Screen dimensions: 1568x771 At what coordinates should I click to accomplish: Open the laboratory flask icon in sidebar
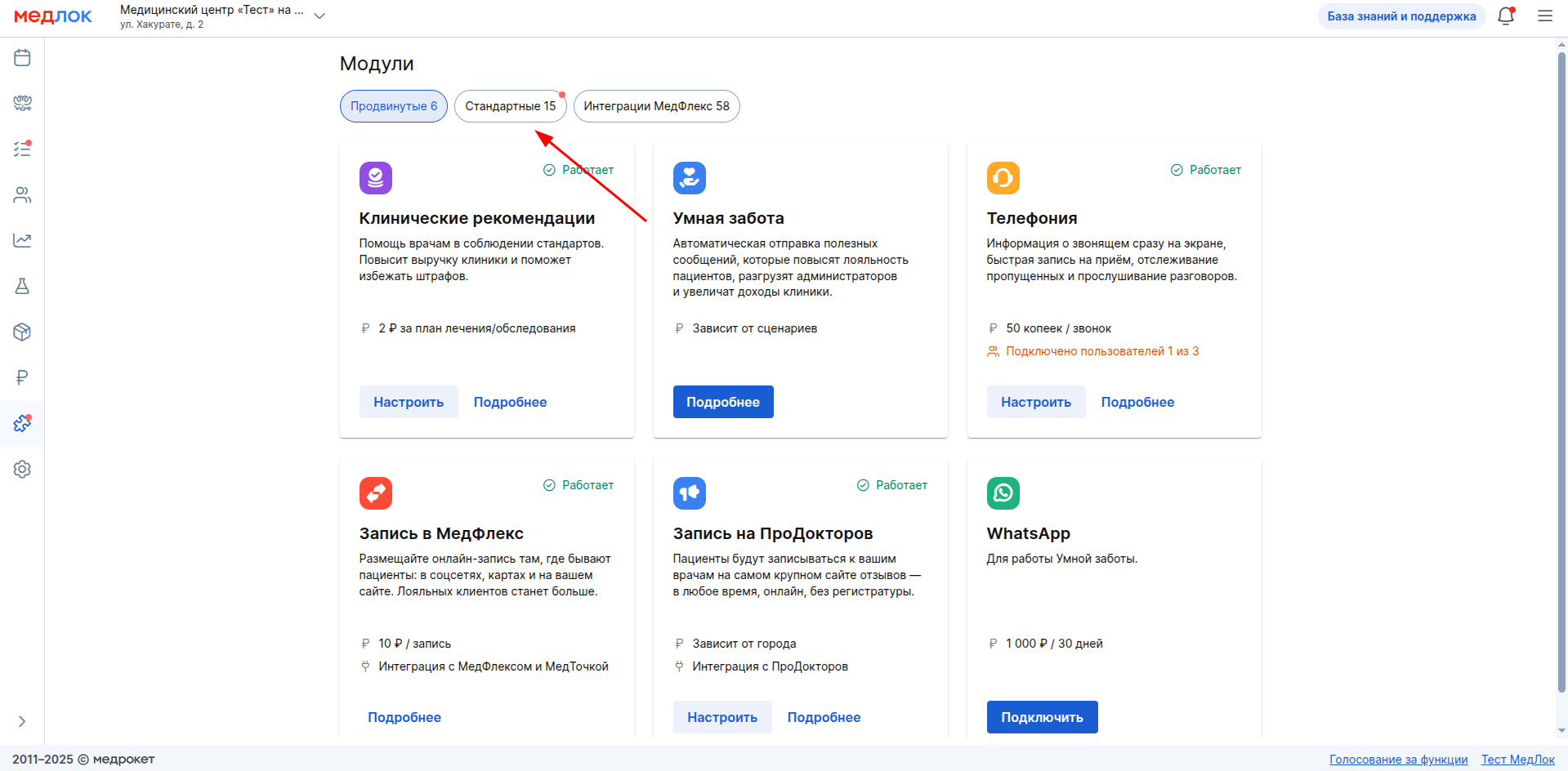(22, 287)
